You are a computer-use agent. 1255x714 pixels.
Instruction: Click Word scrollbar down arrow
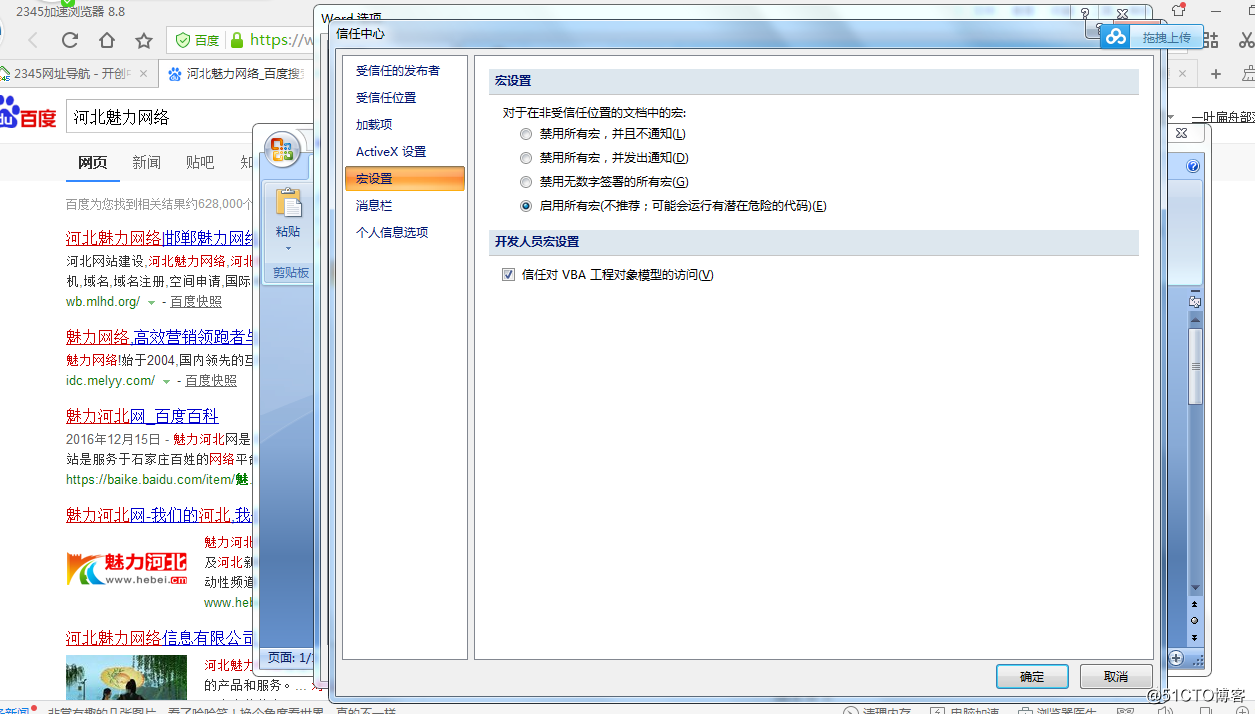[x=1195, y=588]
